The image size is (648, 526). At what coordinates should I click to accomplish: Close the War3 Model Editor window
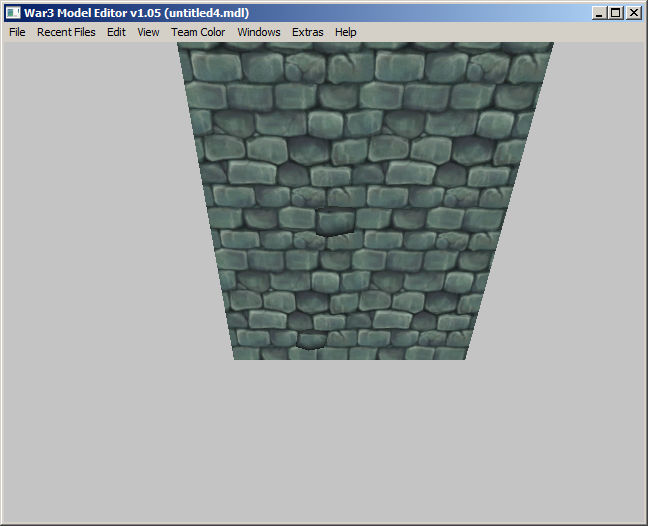pyautogui.click(x=634, y=13)
